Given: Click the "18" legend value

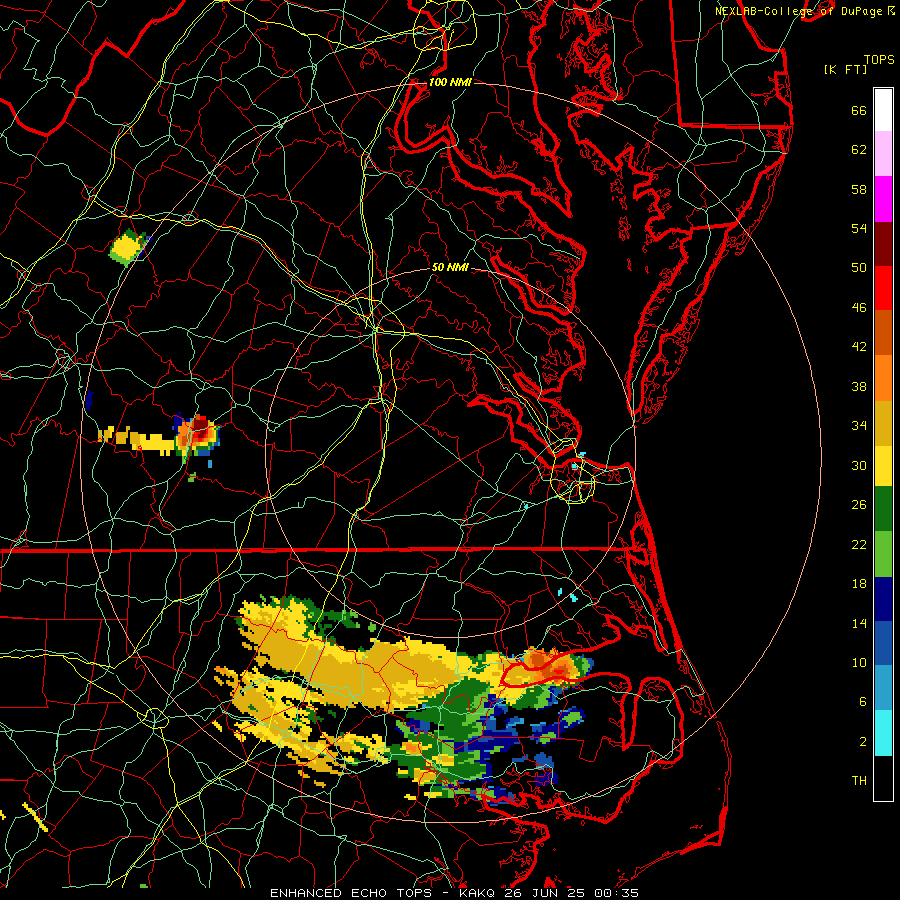Looking at the screenshot, I should pos(859,584).
